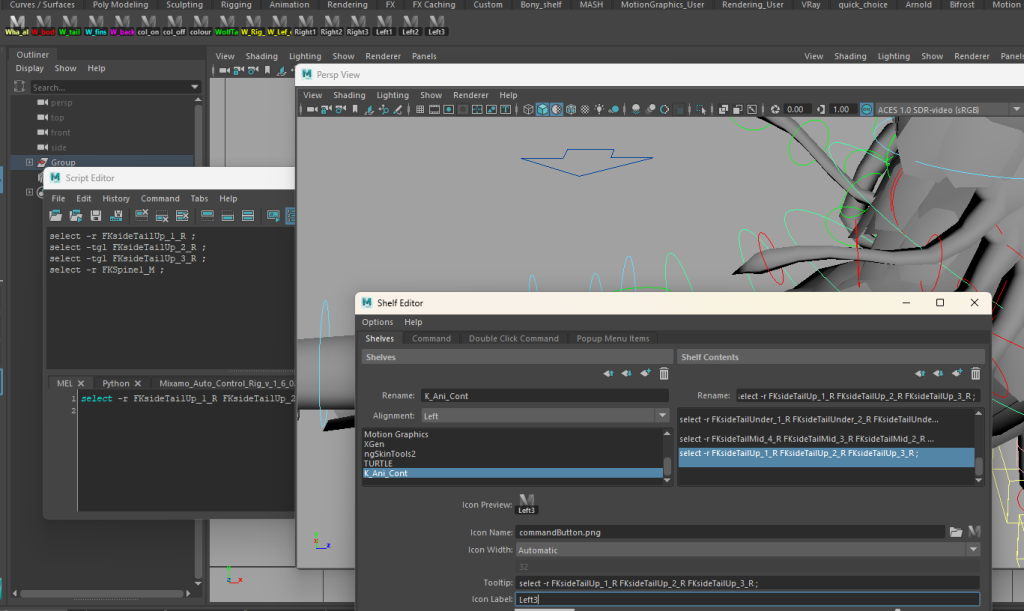Click Show Both panes icon in Script Editor
The height and width of the screenshot is (611, 1024).
[248, 215]
